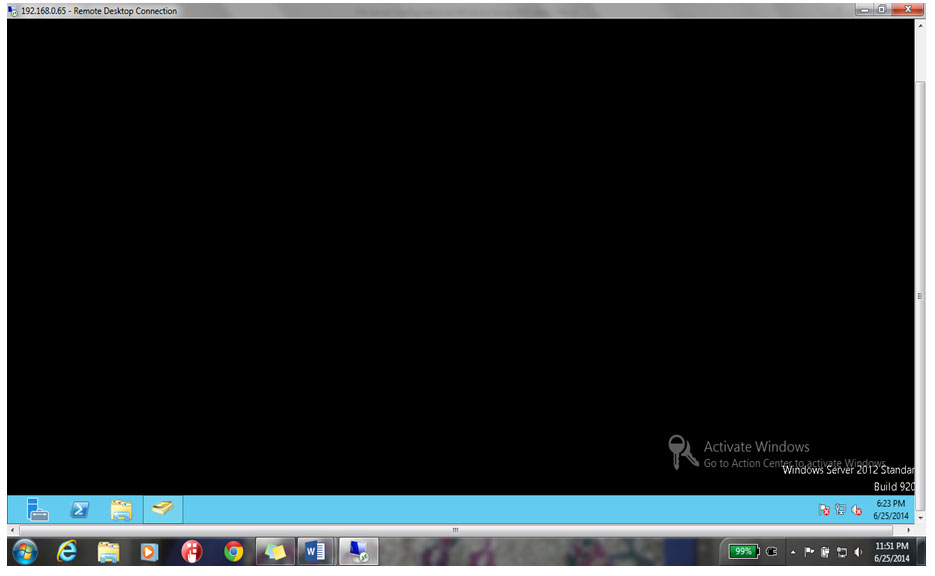Click the horizontal scrollbar thumb of remote window
Image resolution: width=935 pixels, height=576 pixels.
coord(455,529)
